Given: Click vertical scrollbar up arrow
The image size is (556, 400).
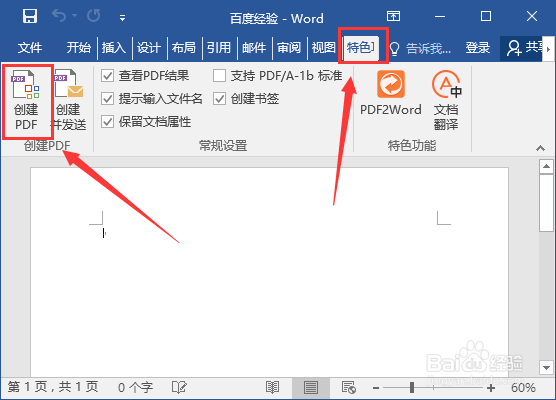Looking at the screenshot, I should (546, 166).
